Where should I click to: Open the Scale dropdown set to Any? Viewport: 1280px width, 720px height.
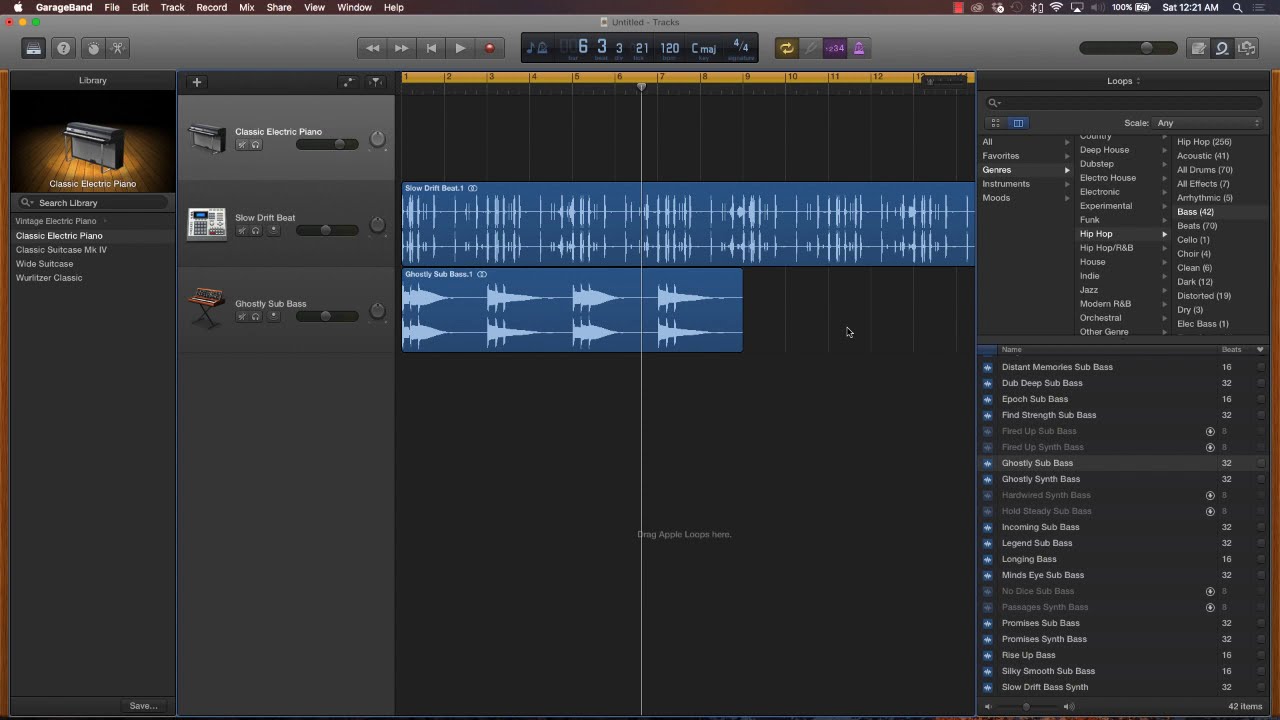tap(1208, 123)
